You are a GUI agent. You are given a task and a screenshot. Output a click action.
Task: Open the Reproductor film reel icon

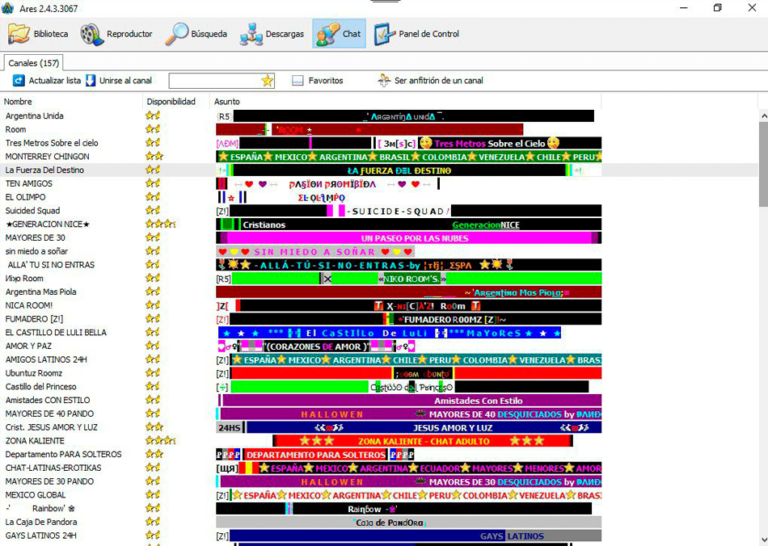click(92, 34)
